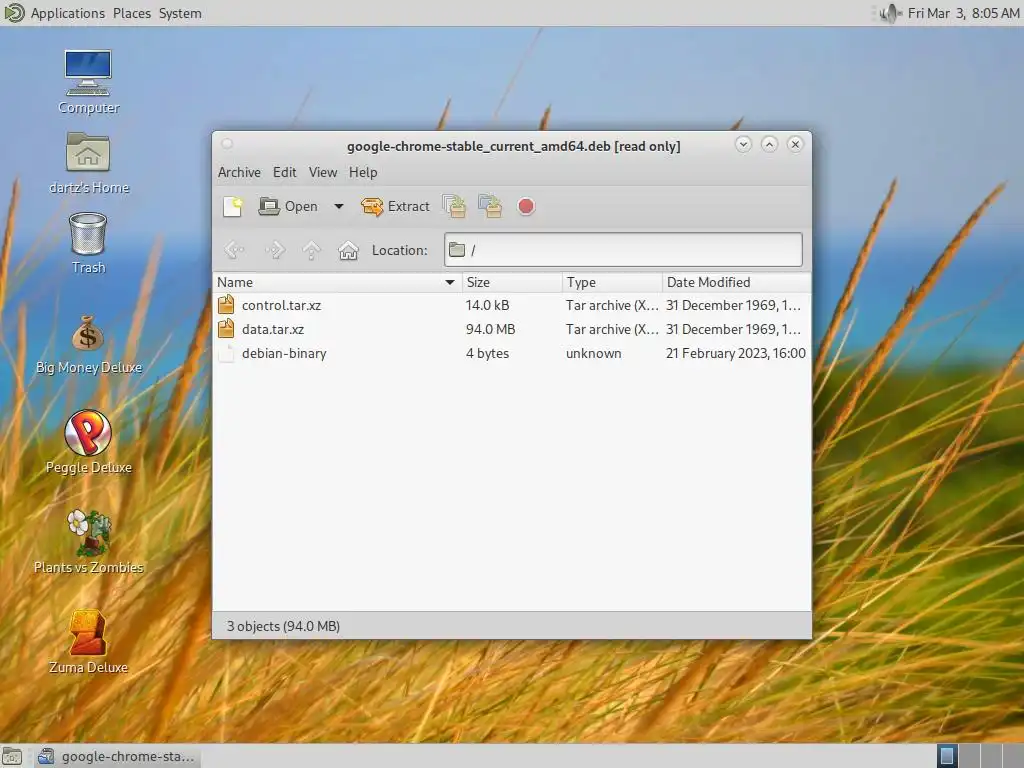Image resolution: width=1024 pixels, height=768 pixels.
Task: Select the data.tar.xz file row
Action: [512, 329]
